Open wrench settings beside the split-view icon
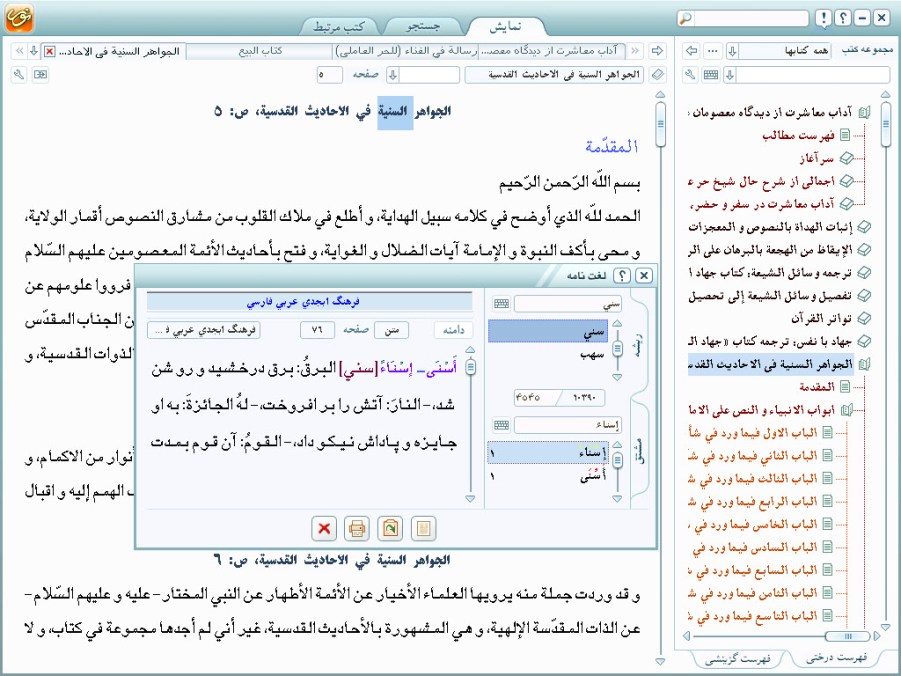 (x=19, y=75)
